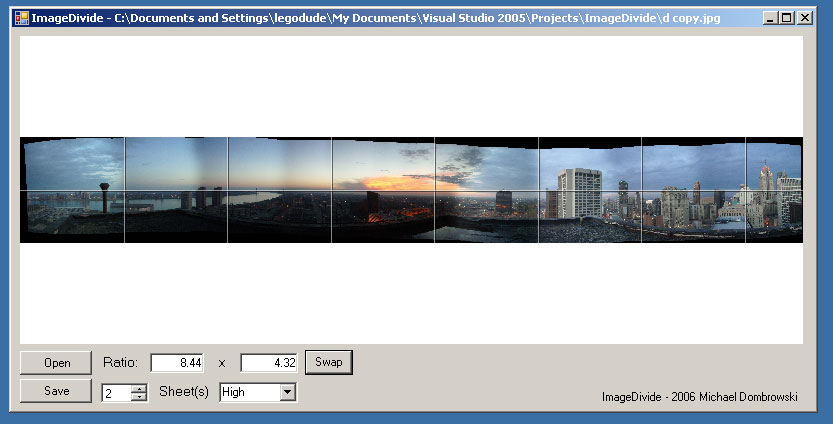Viewport: 833px width, 424px height.
Task: Maximize the ImageDivide window
Action: pos(787,18)
